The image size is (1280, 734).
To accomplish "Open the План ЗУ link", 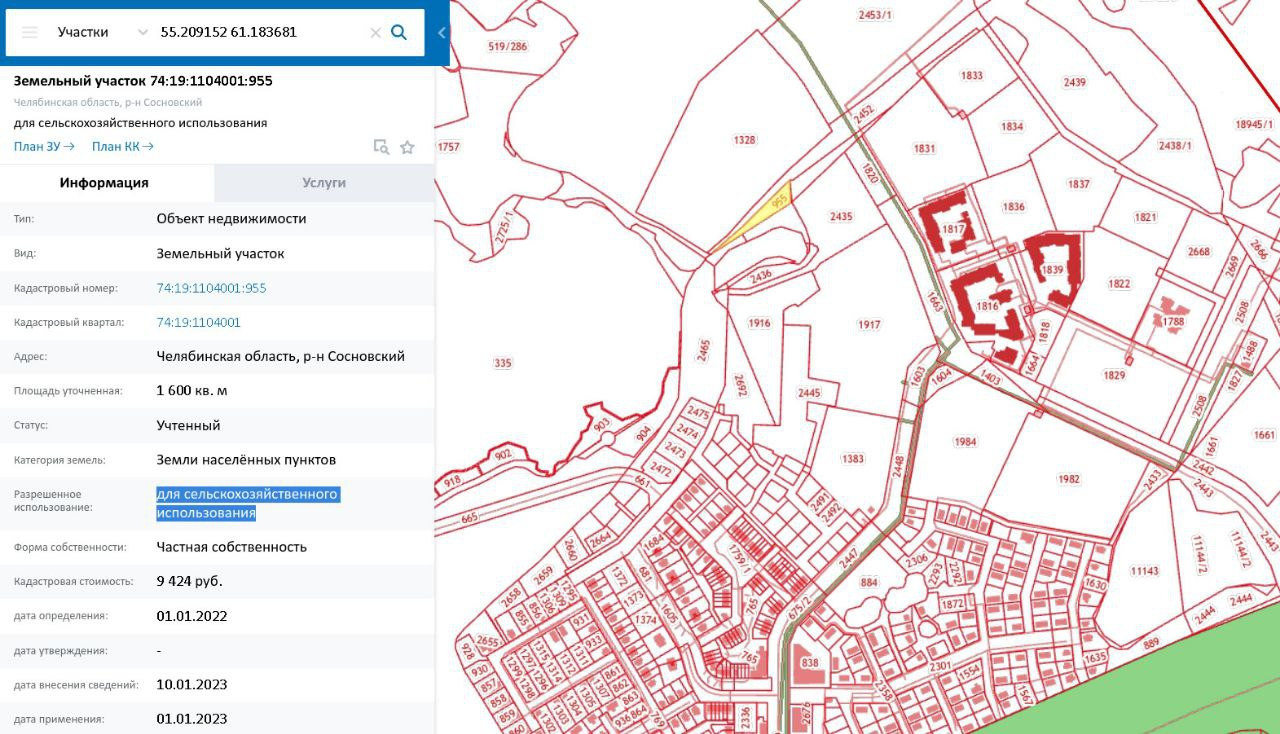I will pyautogui.click(x=44, y=147).
